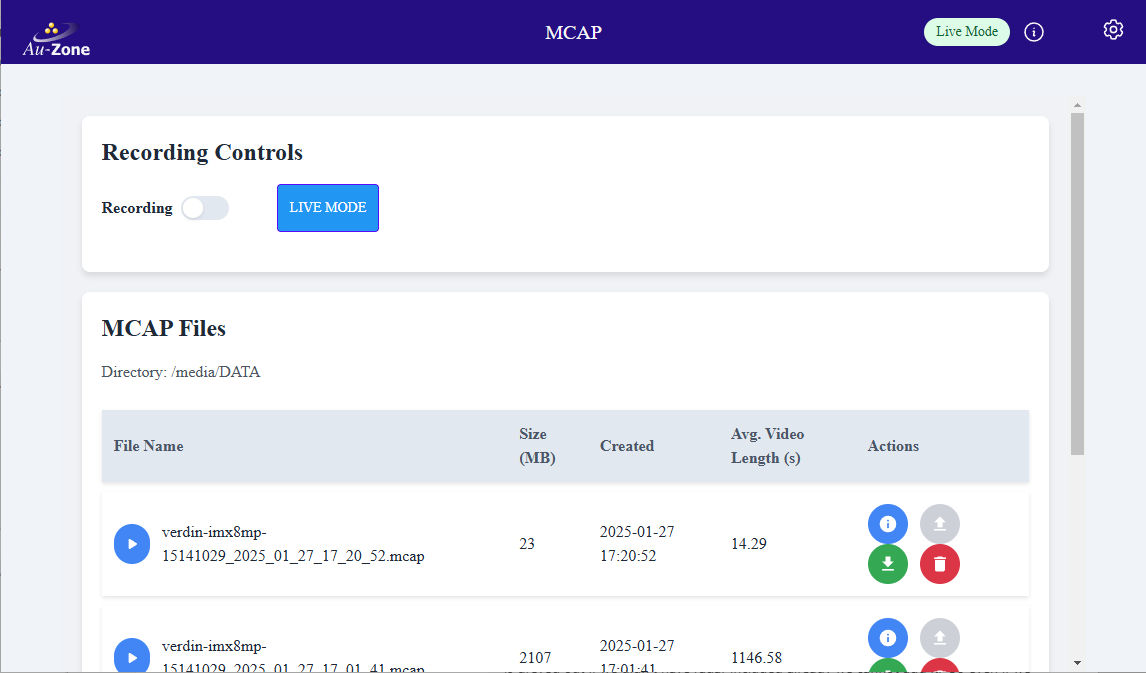The image size is (1146, 673).
Task: Upload the 17_01_41.mcap file
Action: click(939, 637)
